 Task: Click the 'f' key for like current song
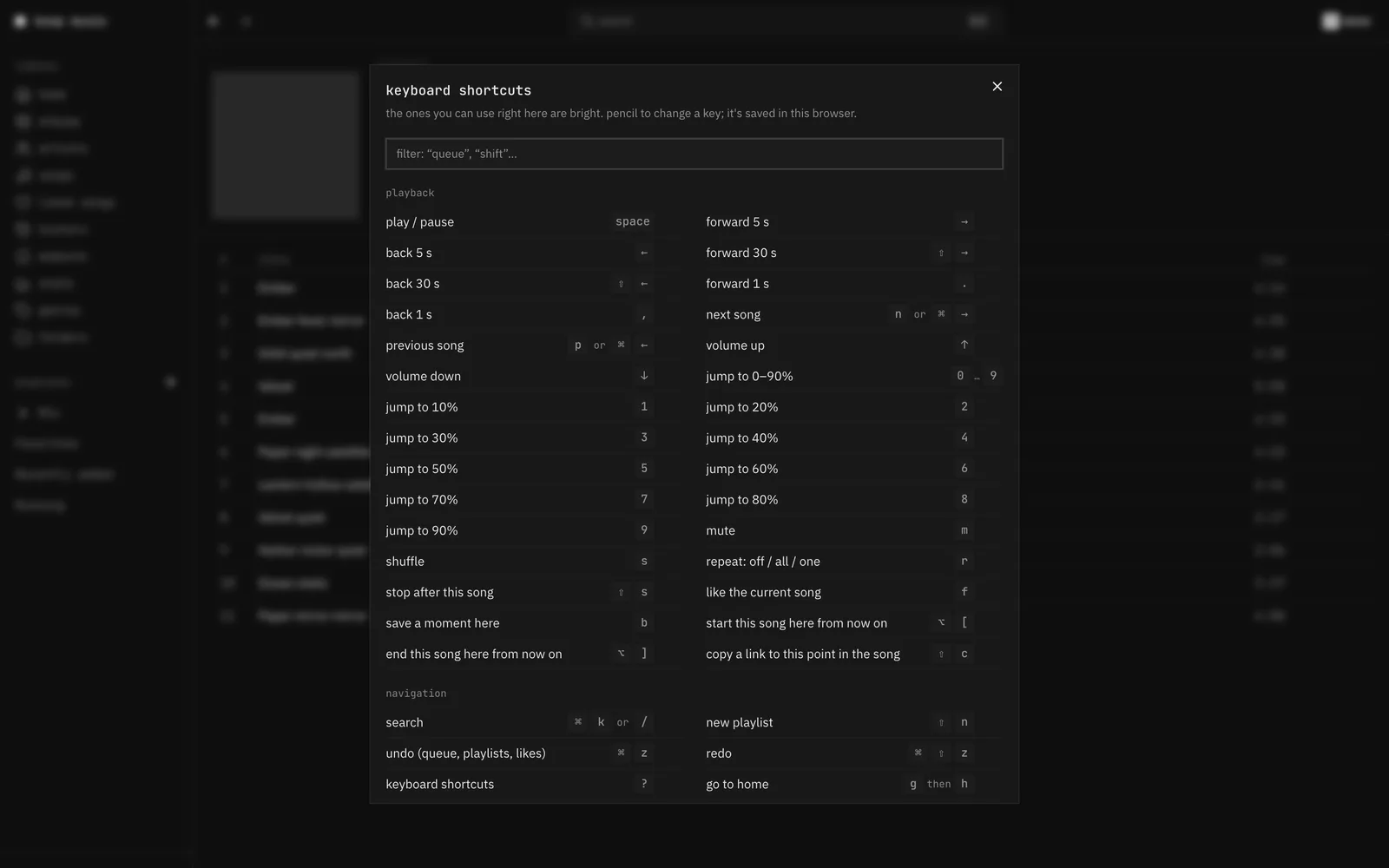coord(964,592)
